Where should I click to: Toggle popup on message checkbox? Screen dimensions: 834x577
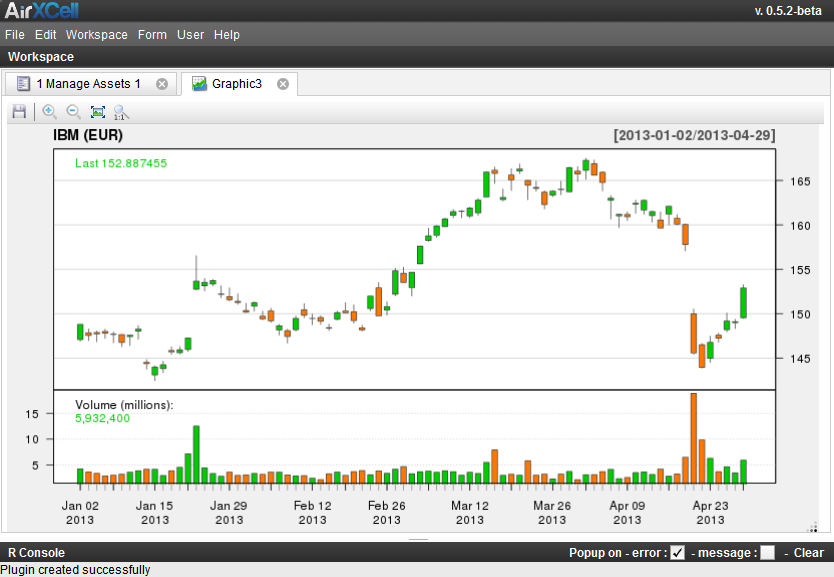pos(768,553)
